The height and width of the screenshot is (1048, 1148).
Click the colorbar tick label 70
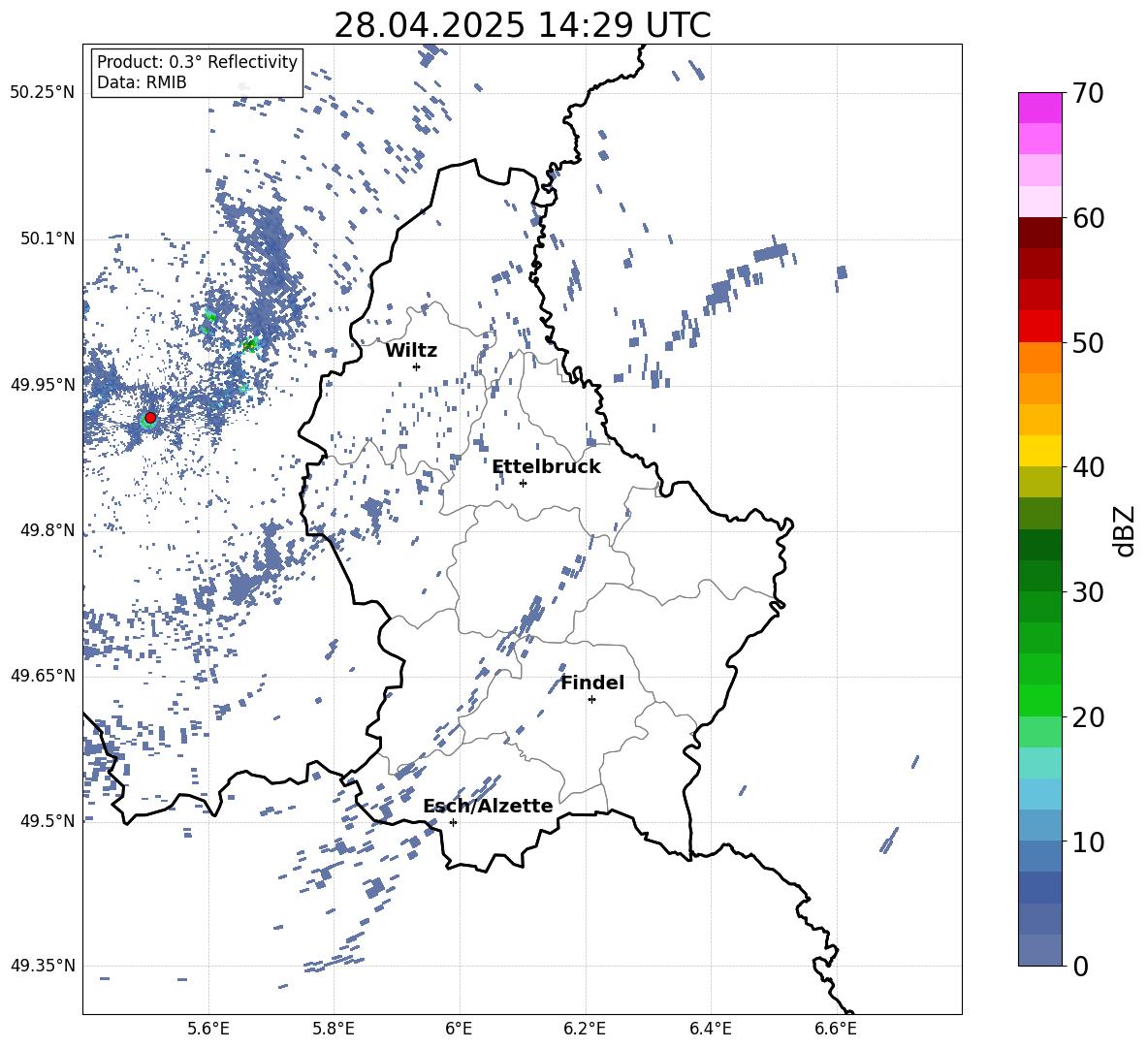pos(1088,93)
